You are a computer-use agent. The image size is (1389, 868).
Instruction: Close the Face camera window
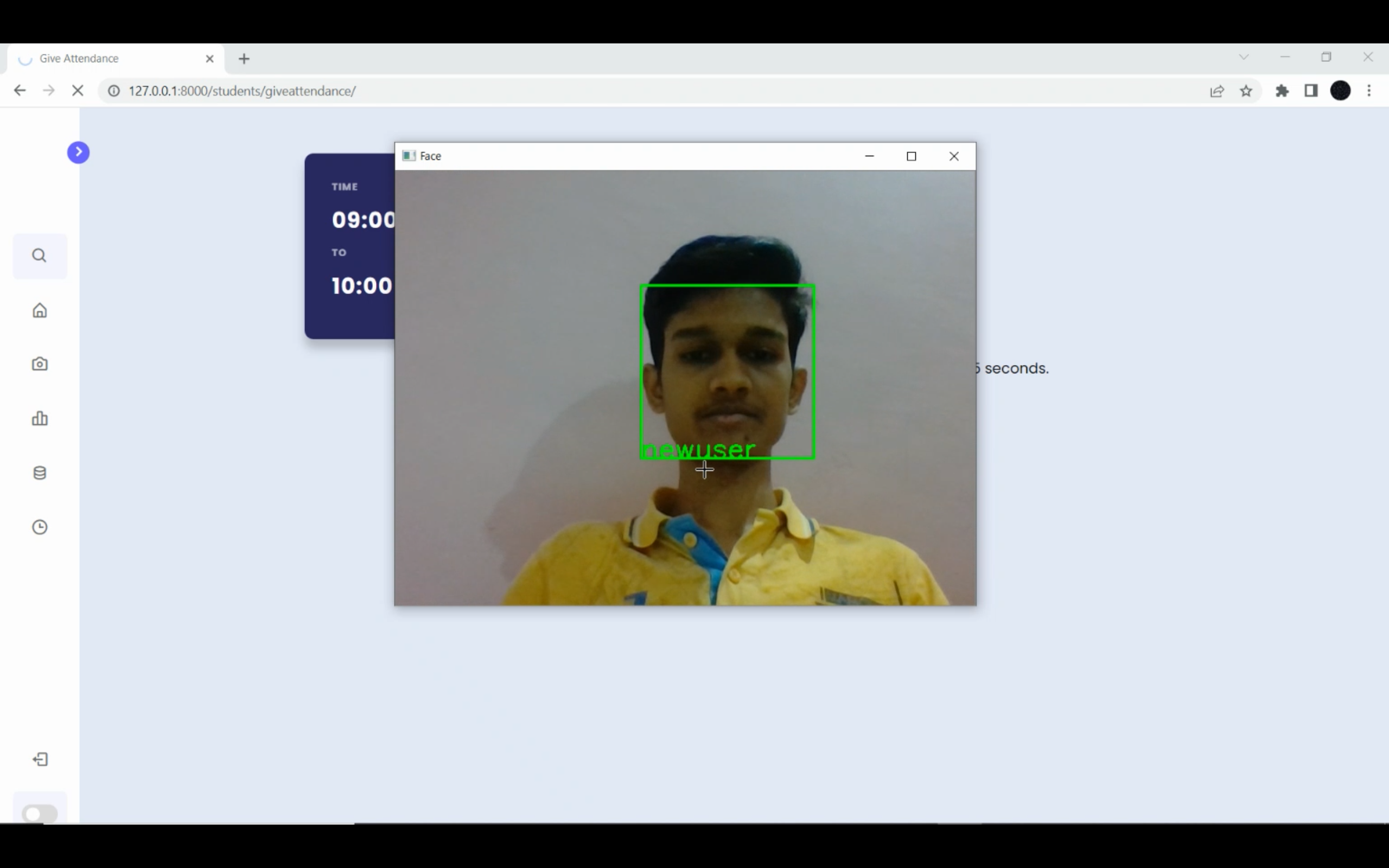(954, 156)
